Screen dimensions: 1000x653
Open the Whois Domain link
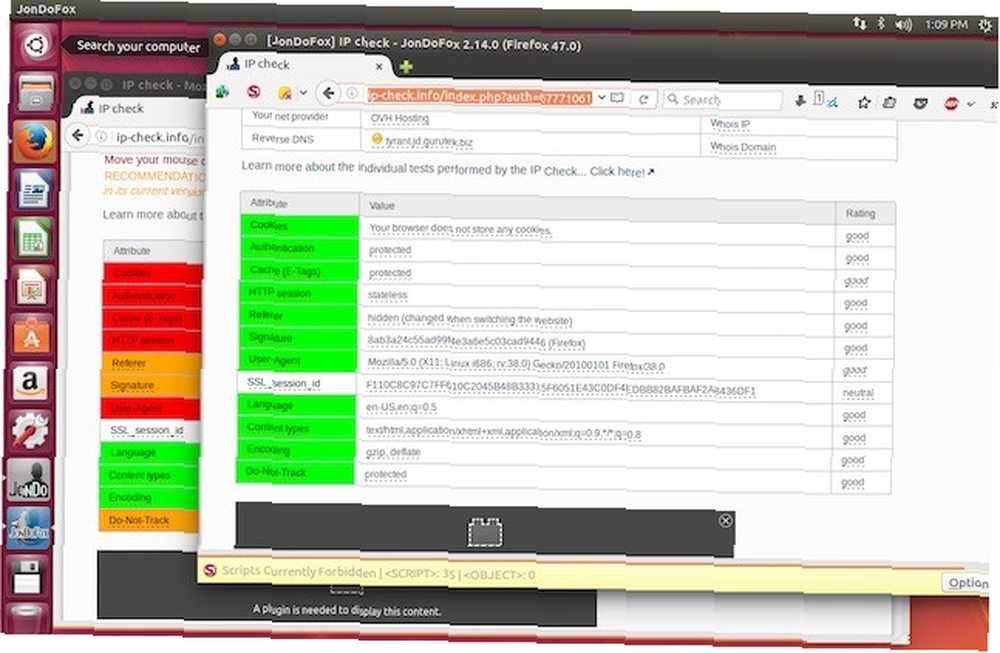pos(743,147)
